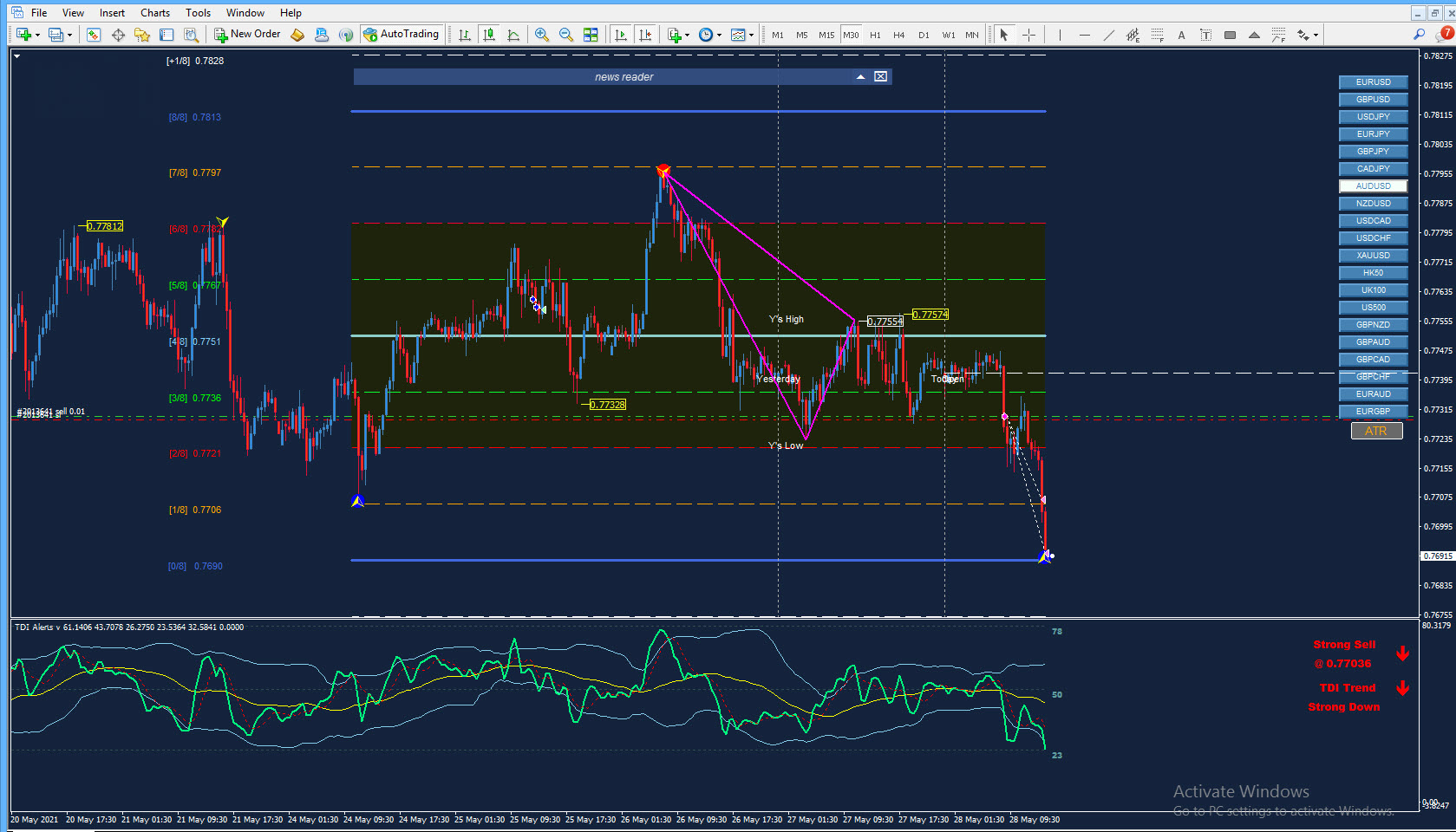Click the Zoom Out magnifier icon
The width and height of the screenshot is (1456, 832).
click(566, 35)
